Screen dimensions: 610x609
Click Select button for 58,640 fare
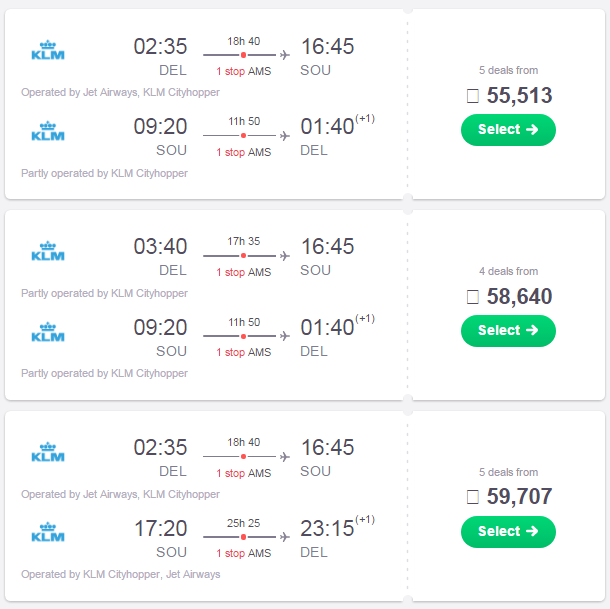click(508, 331)
